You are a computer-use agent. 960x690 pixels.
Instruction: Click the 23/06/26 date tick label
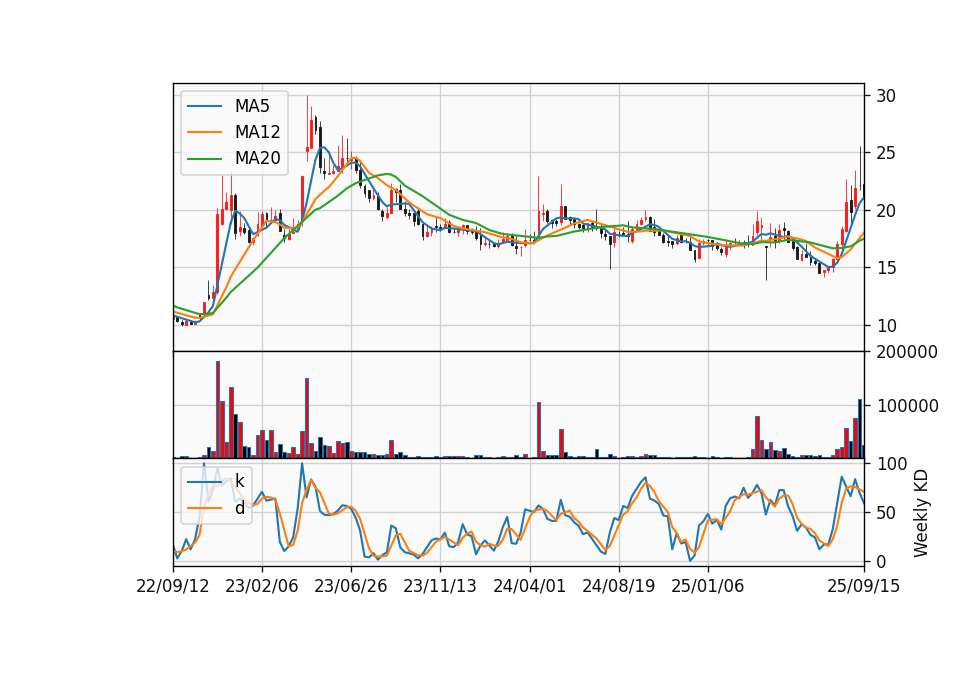351,586
